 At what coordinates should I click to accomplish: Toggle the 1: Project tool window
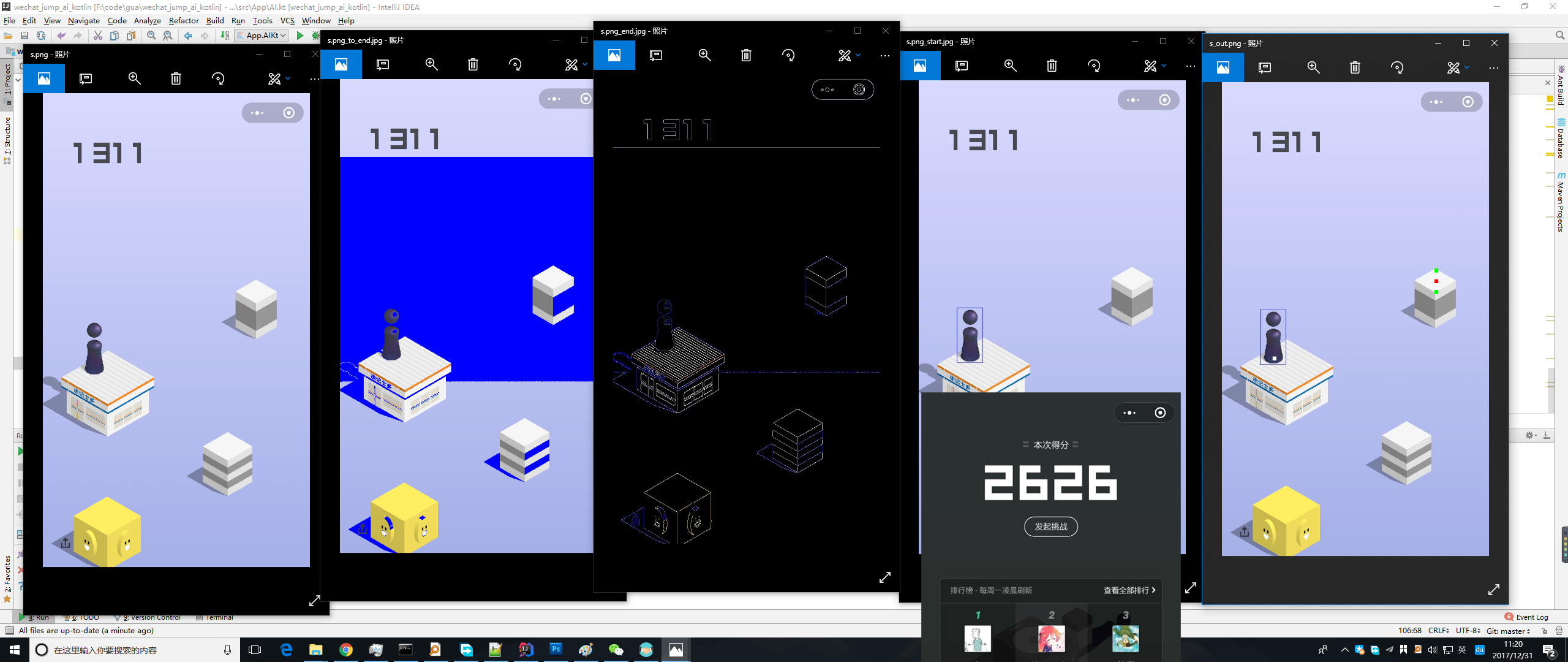7,78
